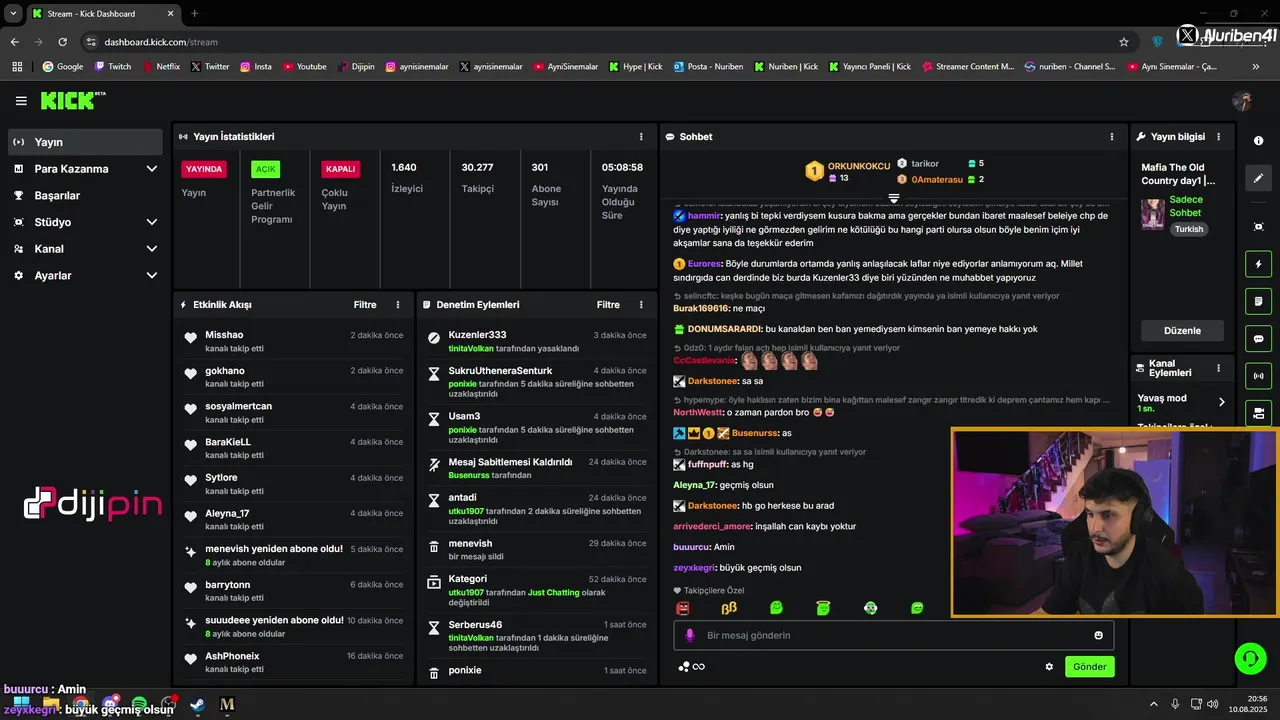Reload the dashboard page

click(62, 42)
